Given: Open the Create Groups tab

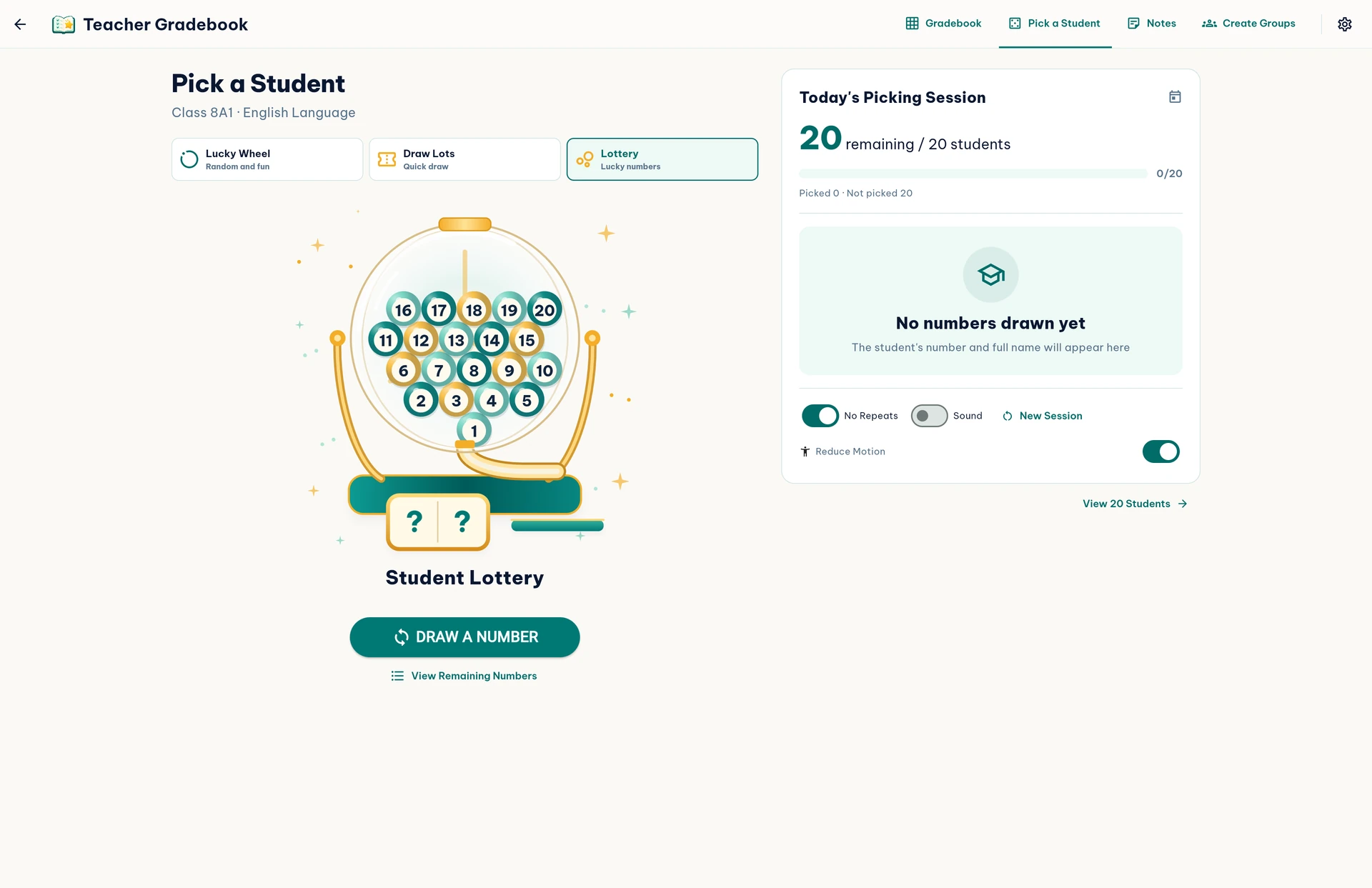Looking at the screenshot, I should pos(1248,24).
